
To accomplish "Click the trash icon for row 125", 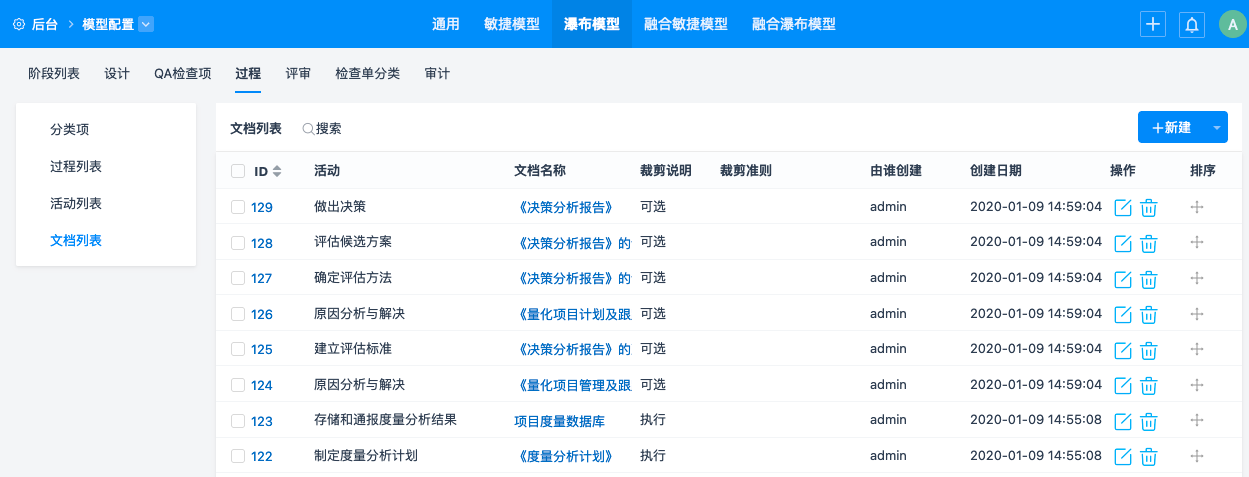I will click(1149, 350).
